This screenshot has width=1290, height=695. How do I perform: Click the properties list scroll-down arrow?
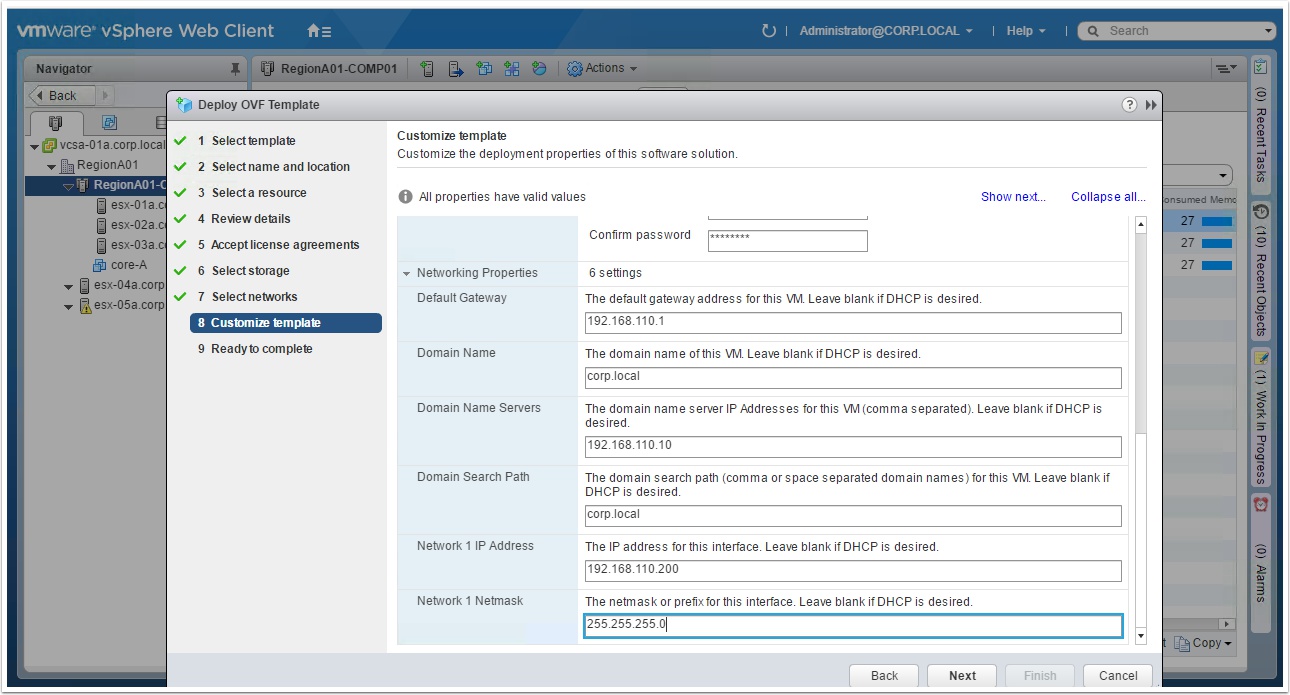[x=1141, y=634]
